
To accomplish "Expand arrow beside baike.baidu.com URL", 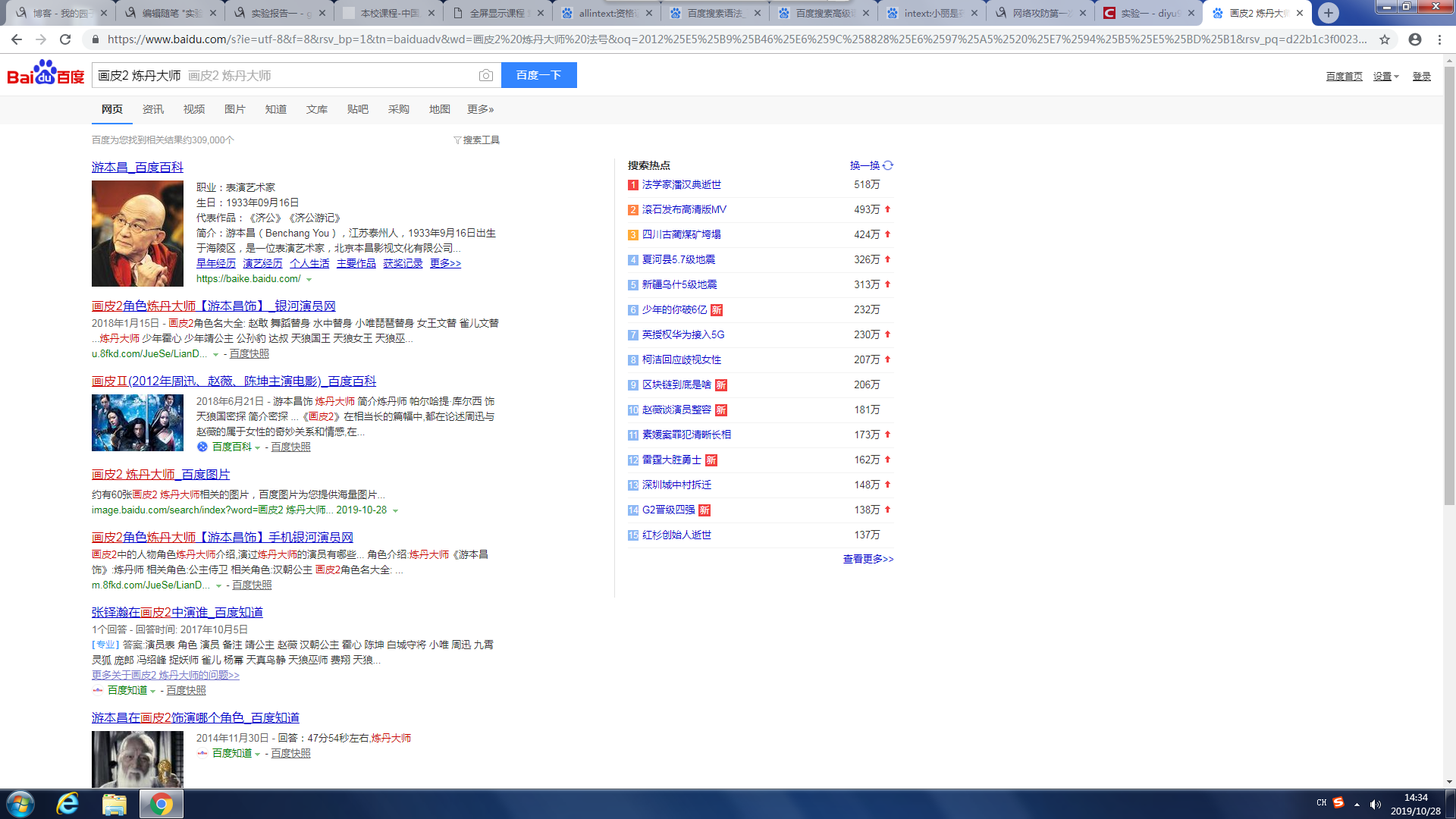I will click(309, 280).
